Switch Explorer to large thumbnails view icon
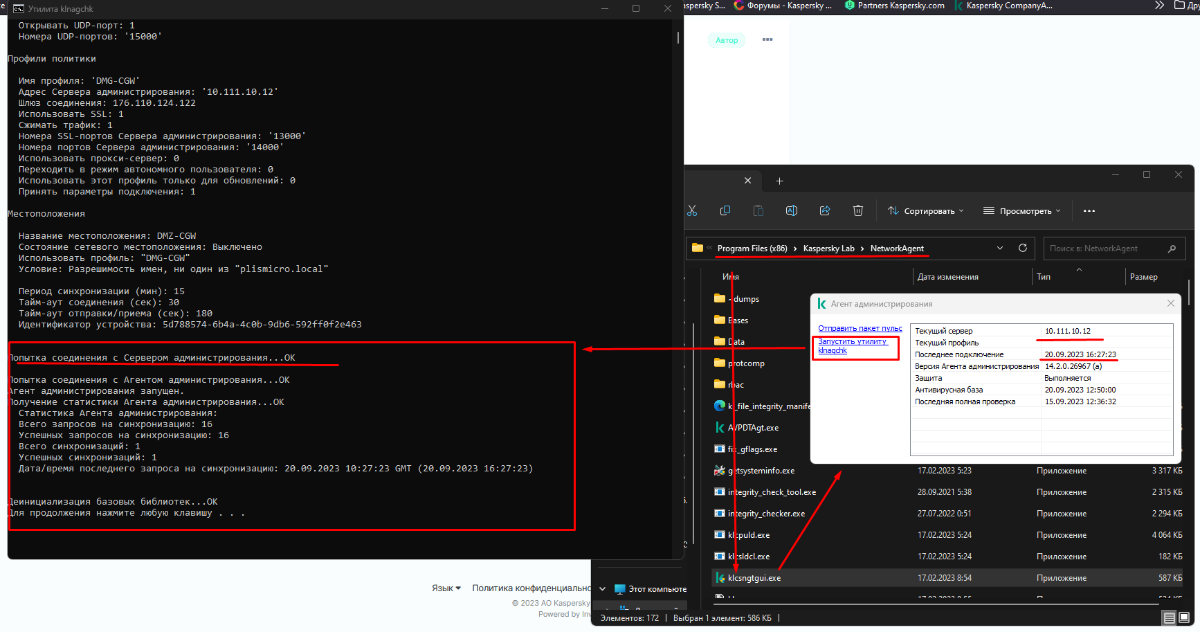The height and width of the screenshot is (632, 1200). point(1185,619)
